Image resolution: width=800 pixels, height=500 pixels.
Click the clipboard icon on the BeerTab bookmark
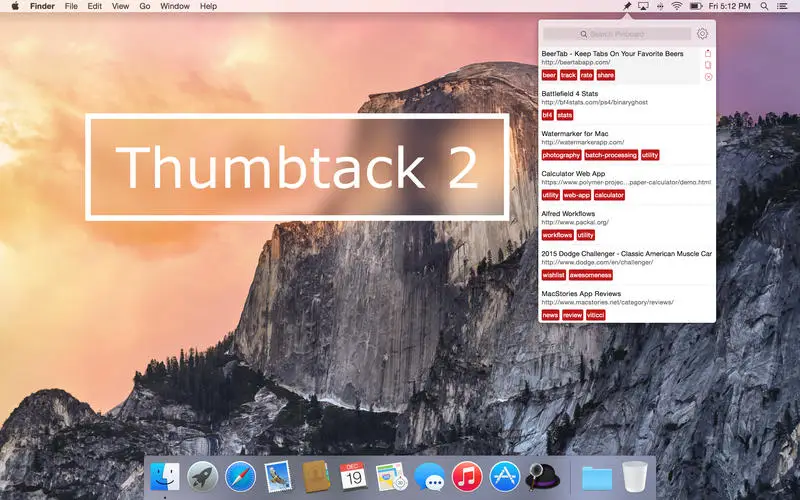[x=708, y=53]
